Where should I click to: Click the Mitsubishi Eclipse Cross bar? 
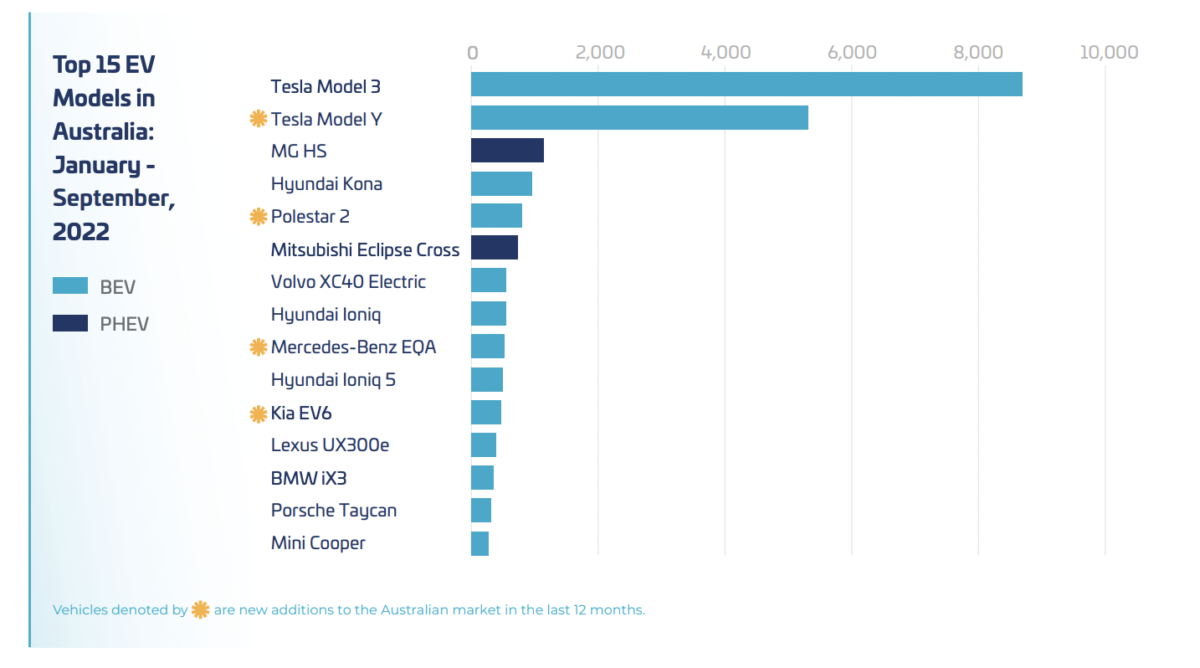pyautogui.click(x=495, y=248)
